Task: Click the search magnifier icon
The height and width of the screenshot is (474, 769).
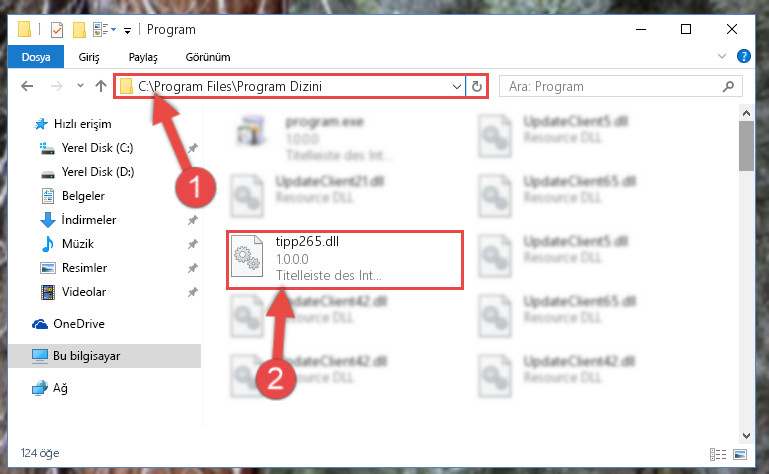Action: 728,86
